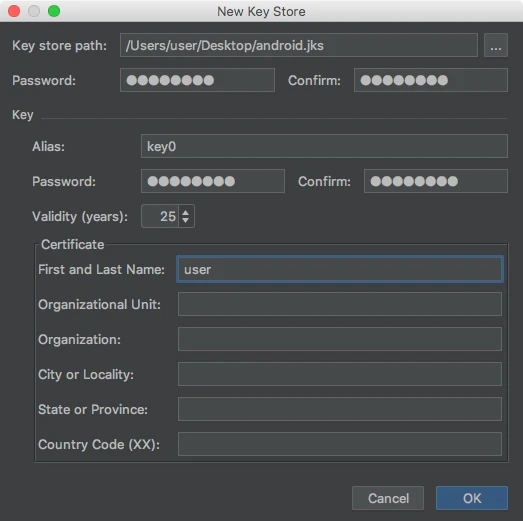Image resolution: width=523 pixels, height=521 pixels.
Task: Click the Alias field containing key0
Action: (x=324, y=146)
